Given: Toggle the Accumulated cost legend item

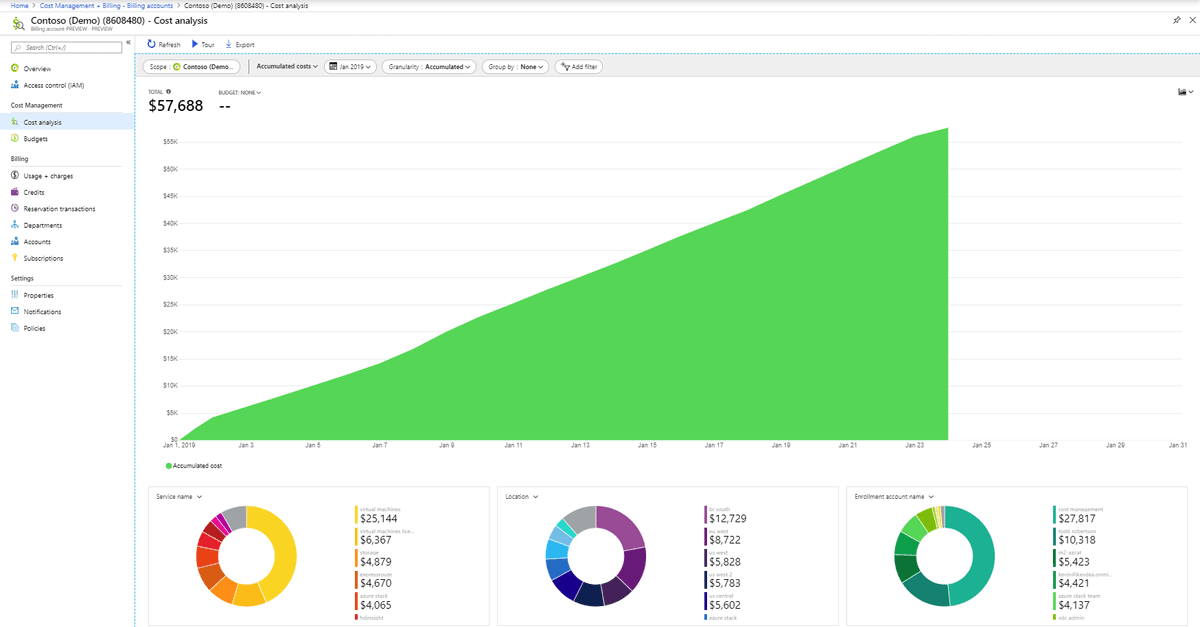Looking at the screenshot, I should pyautogui.click(x=195, y=465).
